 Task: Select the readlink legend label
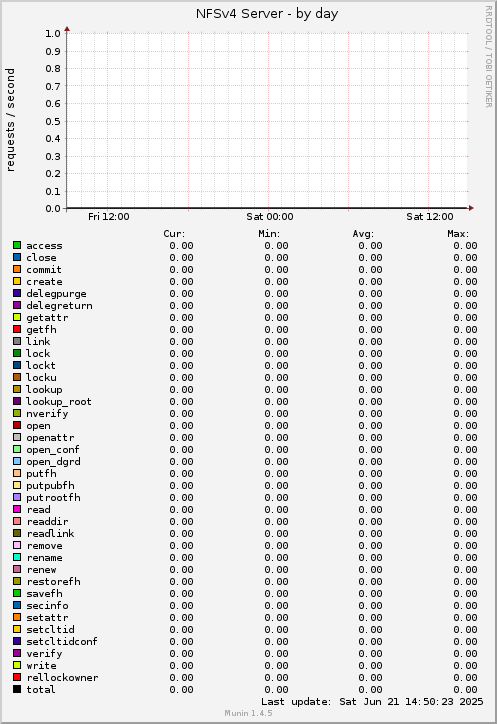click(x=50, y=534)
